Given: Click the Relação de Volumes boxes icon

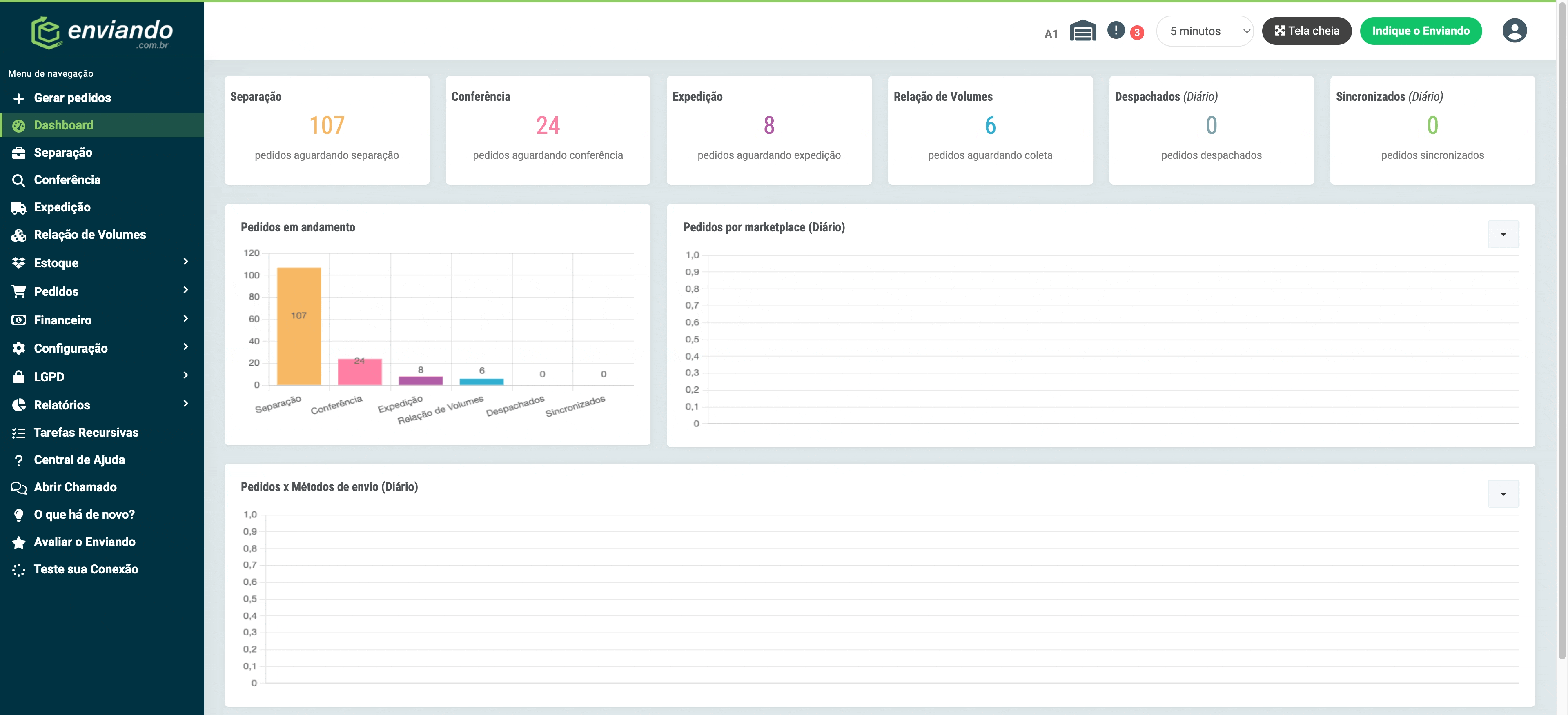Looking at the screenshot, I should pyautogui.click(x=19, y=235).
